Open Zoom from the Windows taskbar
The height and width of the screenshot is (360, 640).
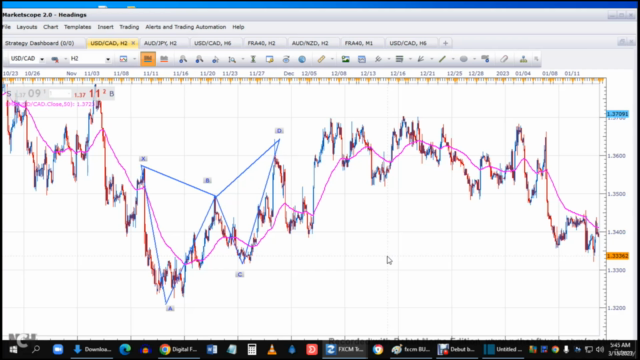58,349
